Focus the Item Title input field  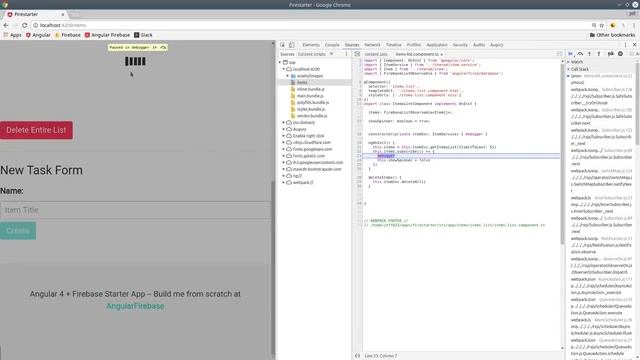point(136,210)
